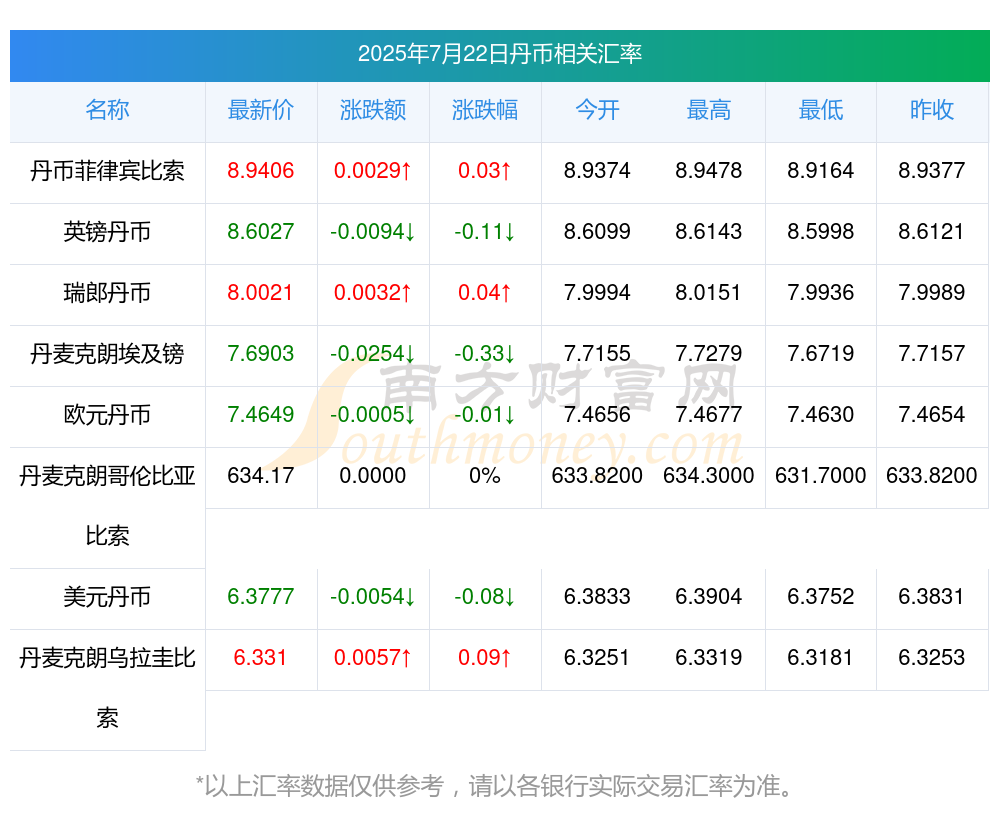Click latest price 6.3777
The height and width of the screenshot is (817, 1000).
pos(260,596)
